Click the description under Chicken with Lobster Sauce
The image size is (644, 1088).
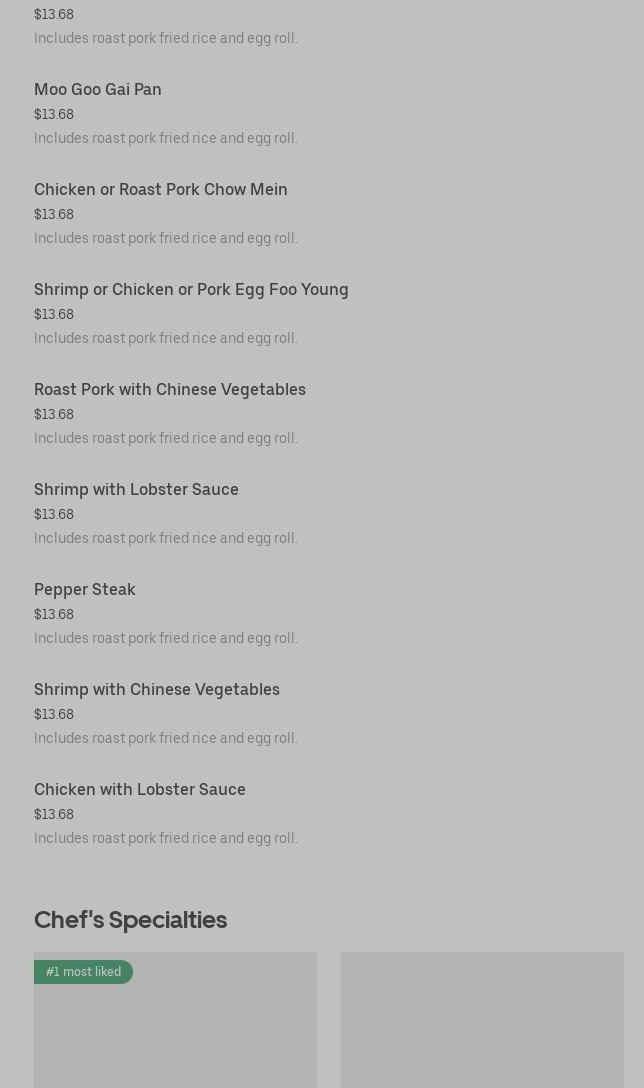pos(166,839)
